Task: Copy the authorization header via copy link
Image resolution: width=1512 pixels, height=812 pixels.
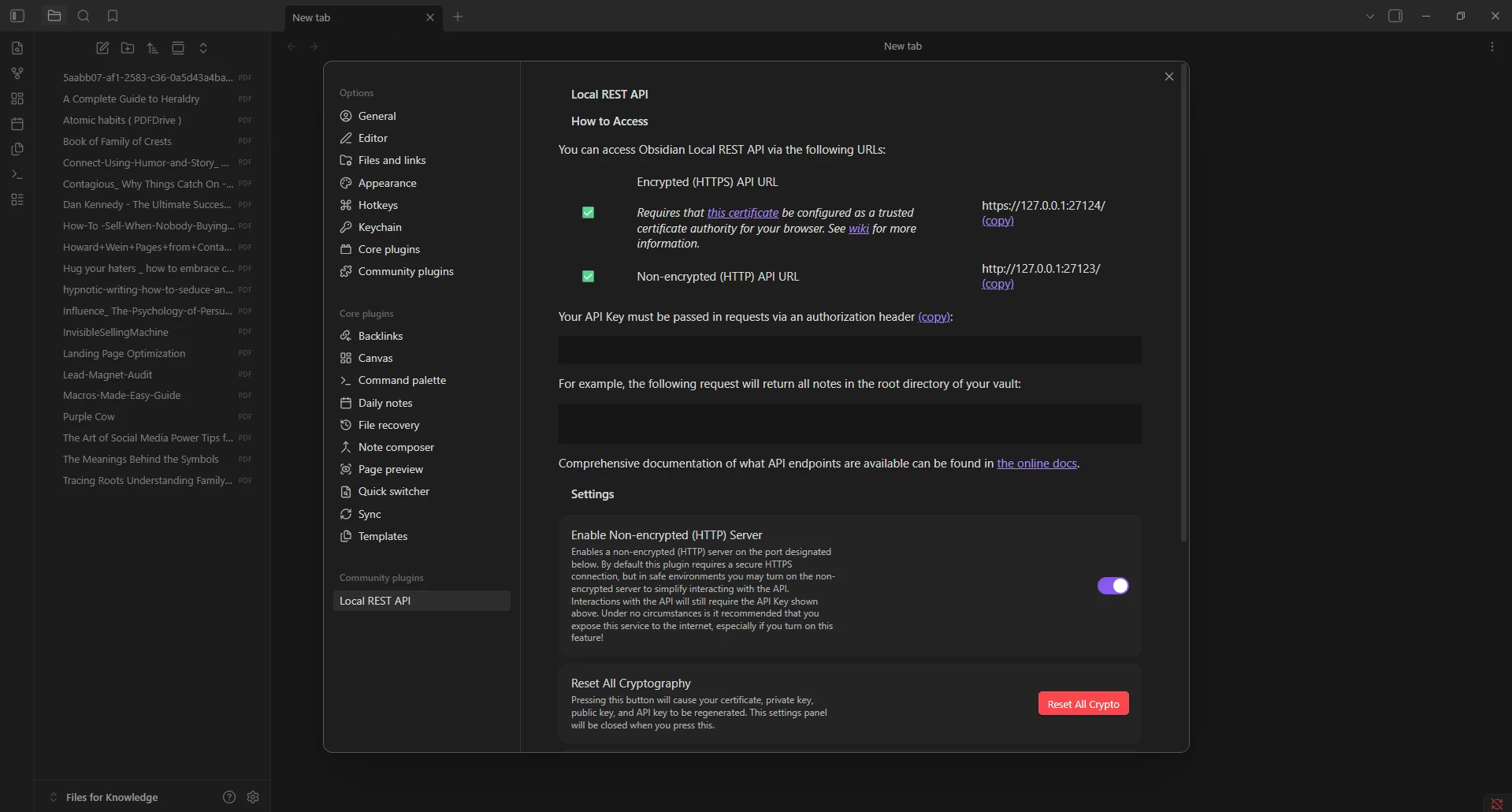Action: coord(934,317)
